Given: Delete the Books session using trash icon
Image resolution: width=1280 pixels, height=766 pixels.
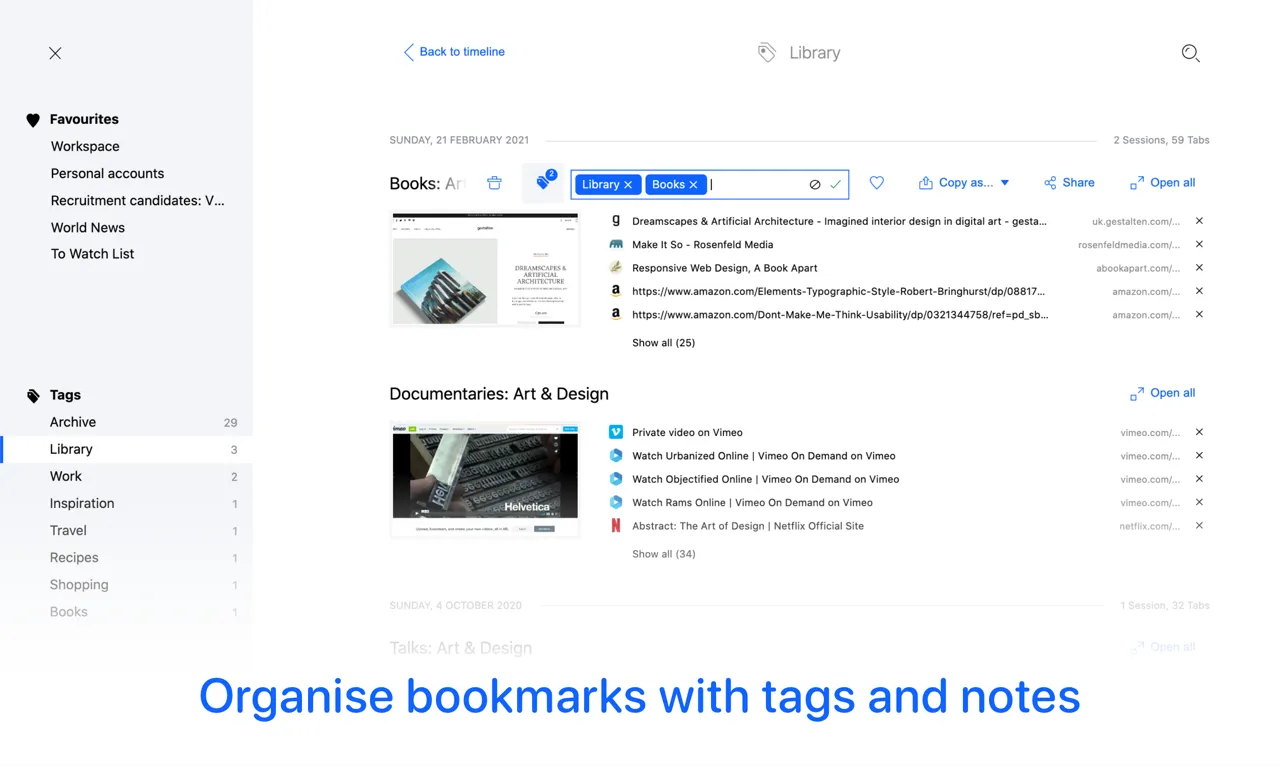Looking at the screenshot, I should coord(494,182).
